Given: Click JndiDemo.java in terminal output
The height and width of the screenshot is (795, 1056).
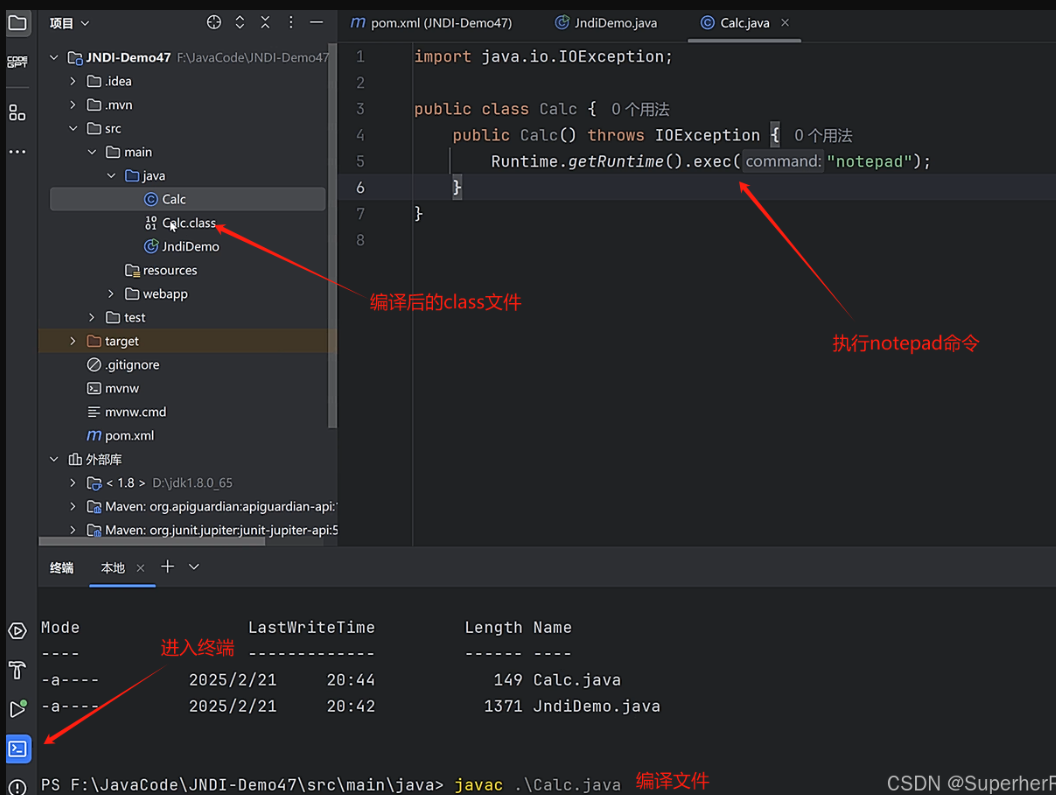Looking at the screenshot, I should pos(597,707).
